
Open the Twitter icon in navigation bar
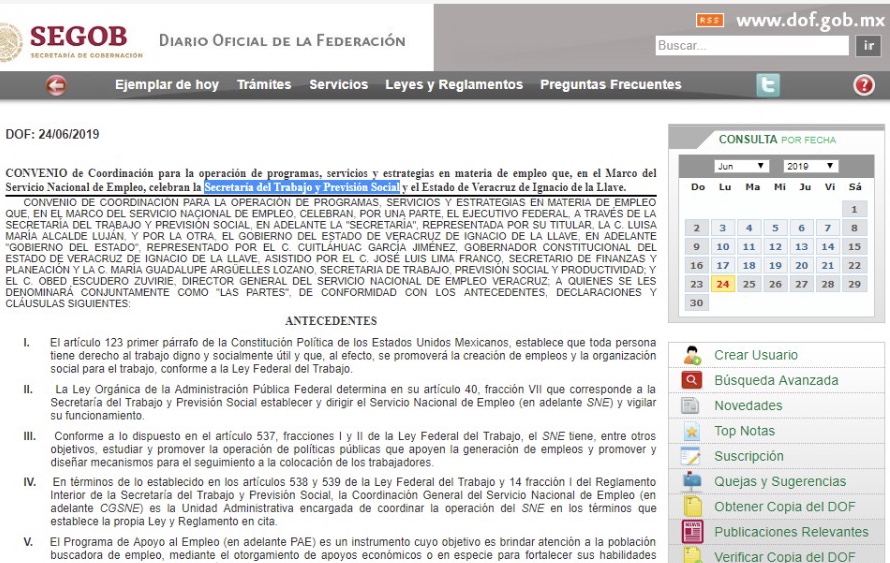(767, 85)
